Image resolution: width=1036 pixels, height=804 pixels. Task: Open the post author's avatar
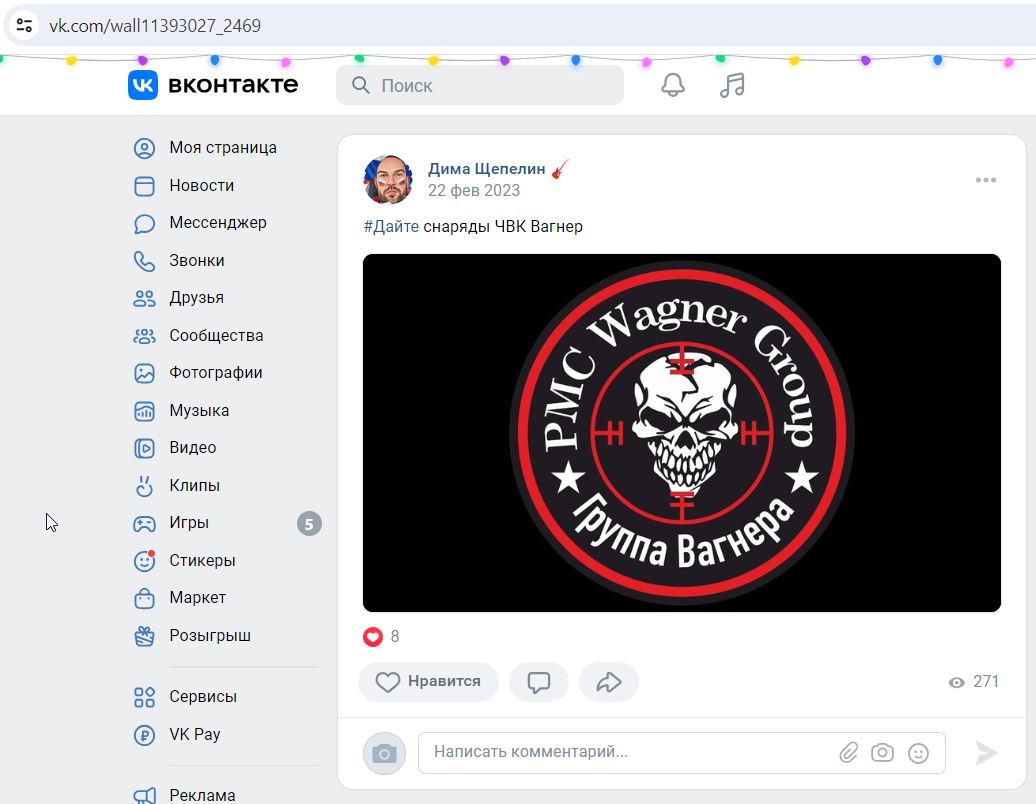(x=388, y=180)
